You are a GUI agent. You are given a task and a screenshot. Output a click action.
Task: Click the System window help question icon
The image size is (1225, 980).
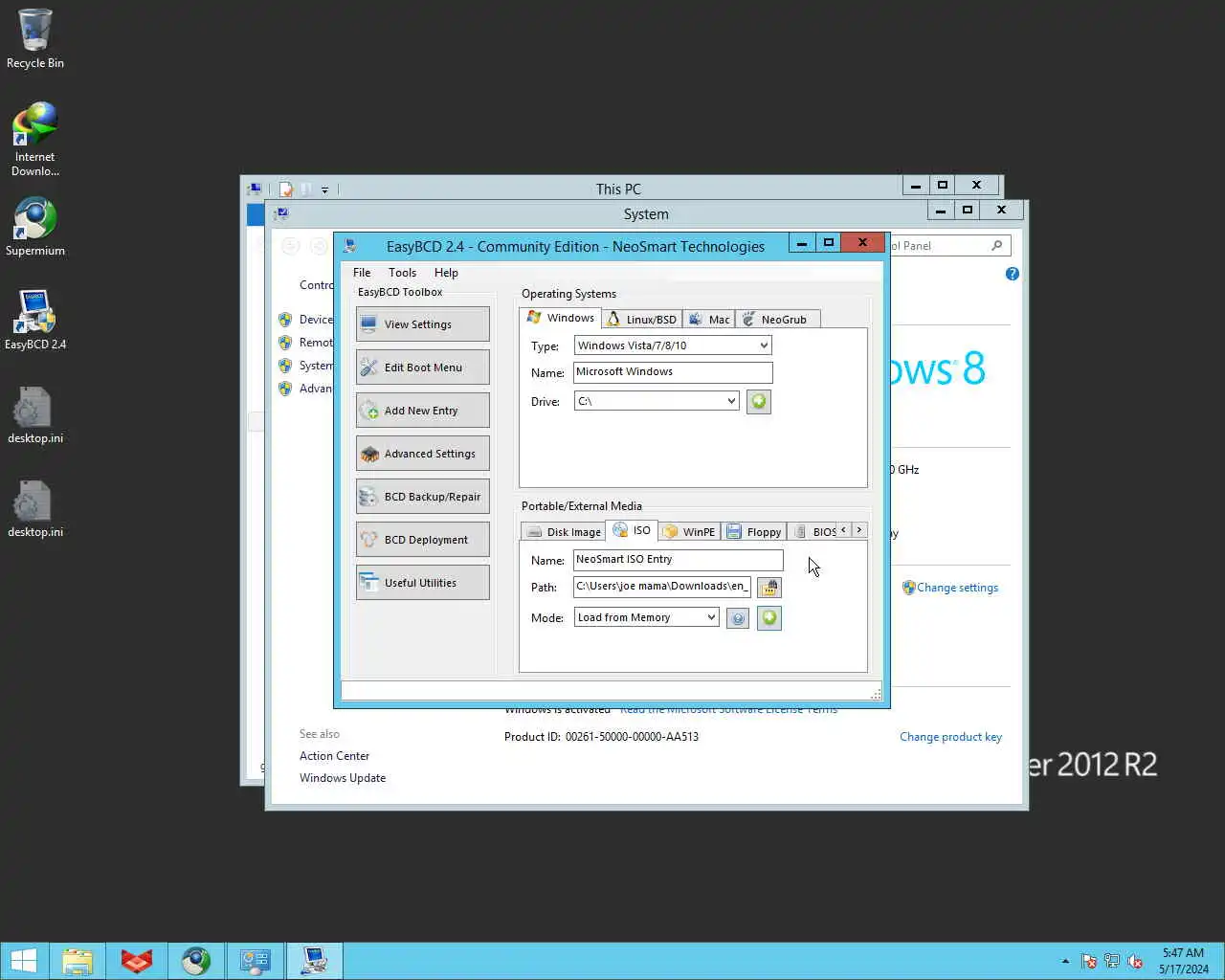point(1013,274)
